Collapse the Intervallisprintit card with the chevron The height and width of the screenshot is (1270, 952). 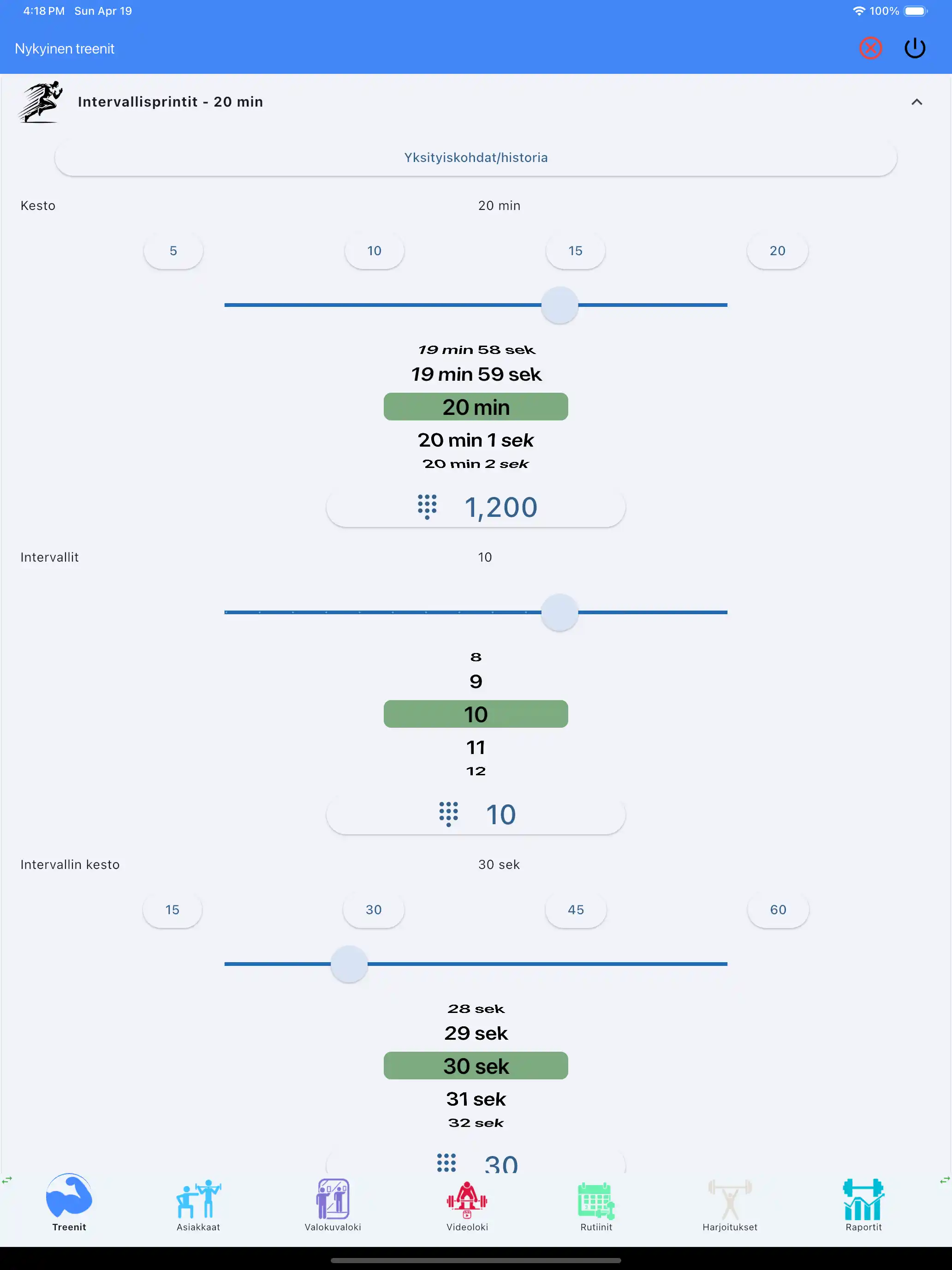coord(916,102)
